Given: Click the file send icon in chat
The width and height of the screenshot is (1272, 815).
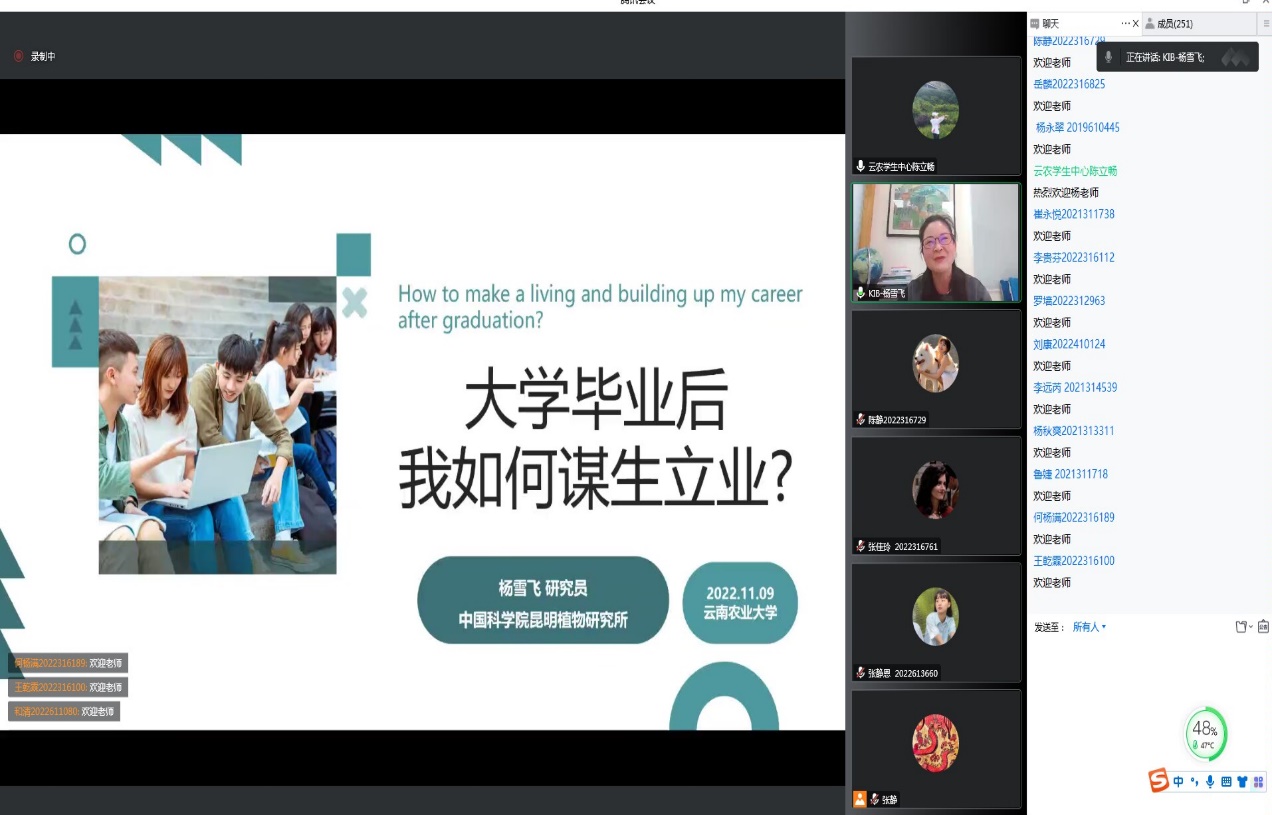Looking at the screenshot, I should point(1241,627).
